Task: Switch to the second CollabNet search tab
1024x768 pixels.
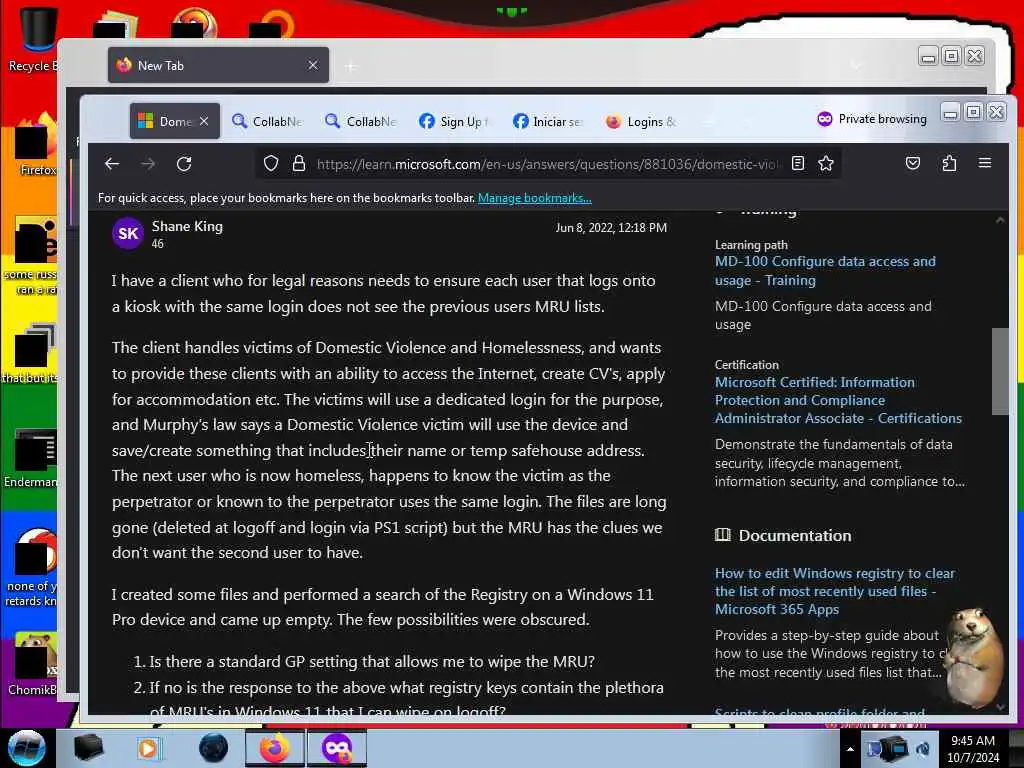Action: tap(362, 121)
